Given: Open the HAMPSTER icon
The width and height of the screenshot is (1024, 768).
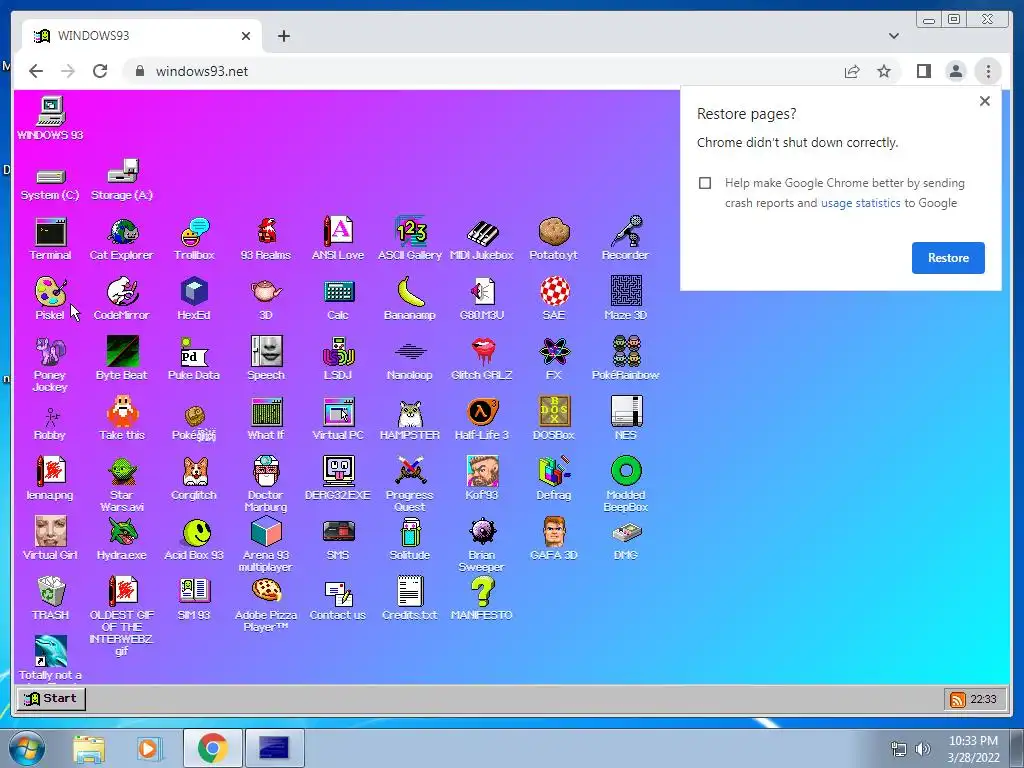Looking at the screenshot, I should pos(410,419).
